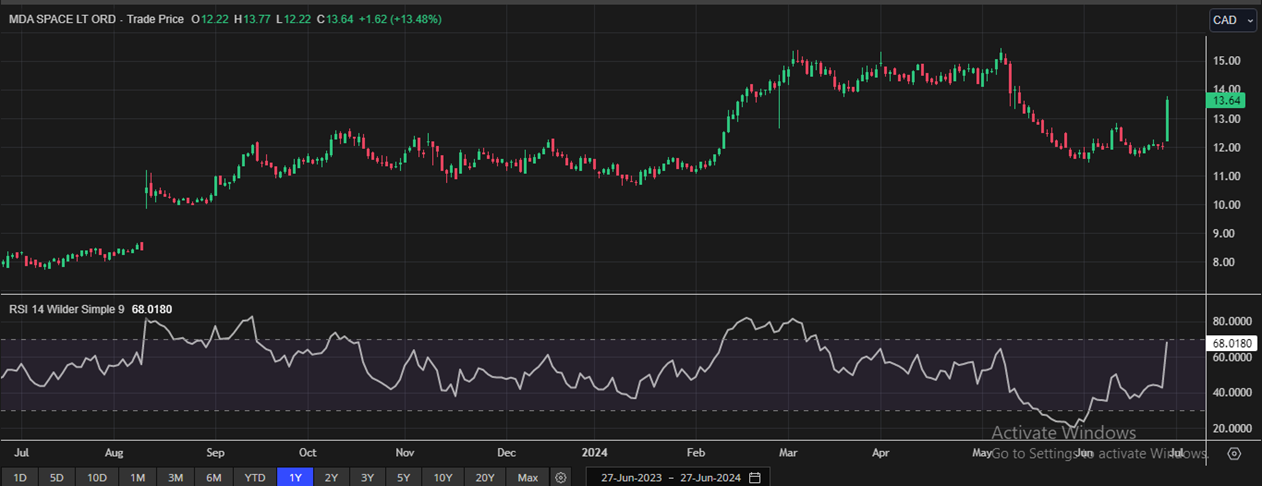
Task: Choose the 20Y time range
Action: click(x=486, y=477)
